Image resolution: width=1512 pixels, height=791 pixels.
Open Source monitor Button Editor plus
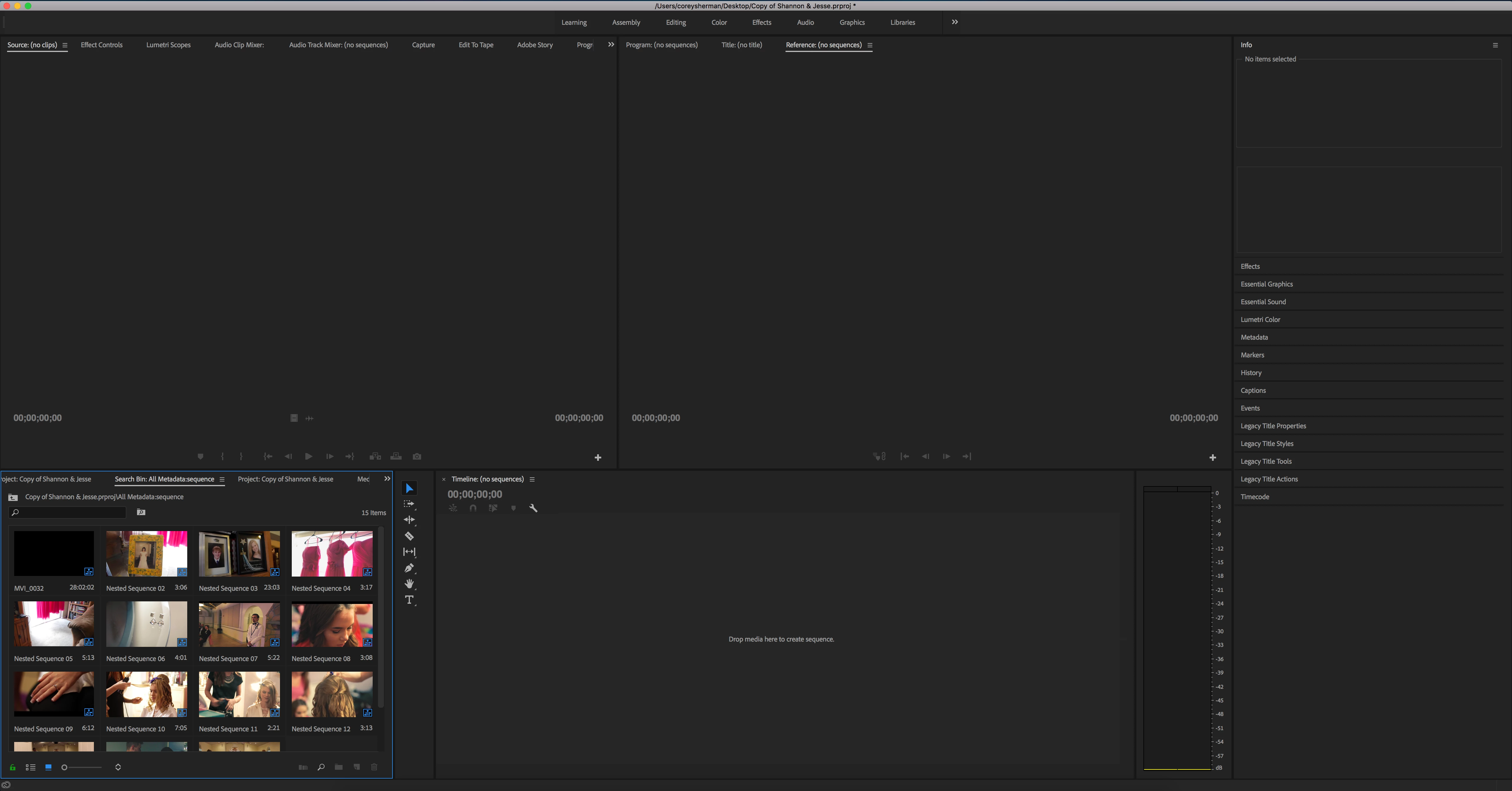click(597, 458)
